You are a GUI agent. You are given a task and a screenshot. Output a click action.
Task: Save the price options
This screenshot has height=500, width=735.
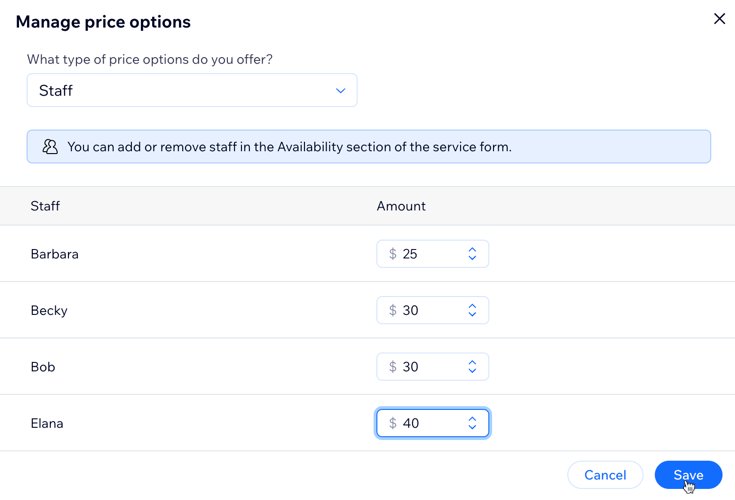pyautogui.click(x=688, y=475)
